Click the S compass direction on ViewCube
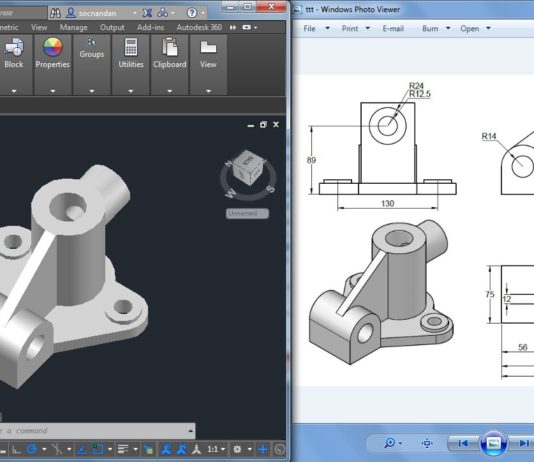 tap(270, 189)
